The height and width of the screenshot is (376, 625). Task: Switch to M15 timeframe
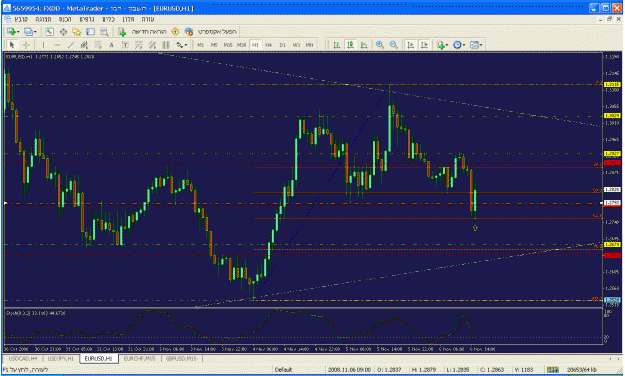228,45
